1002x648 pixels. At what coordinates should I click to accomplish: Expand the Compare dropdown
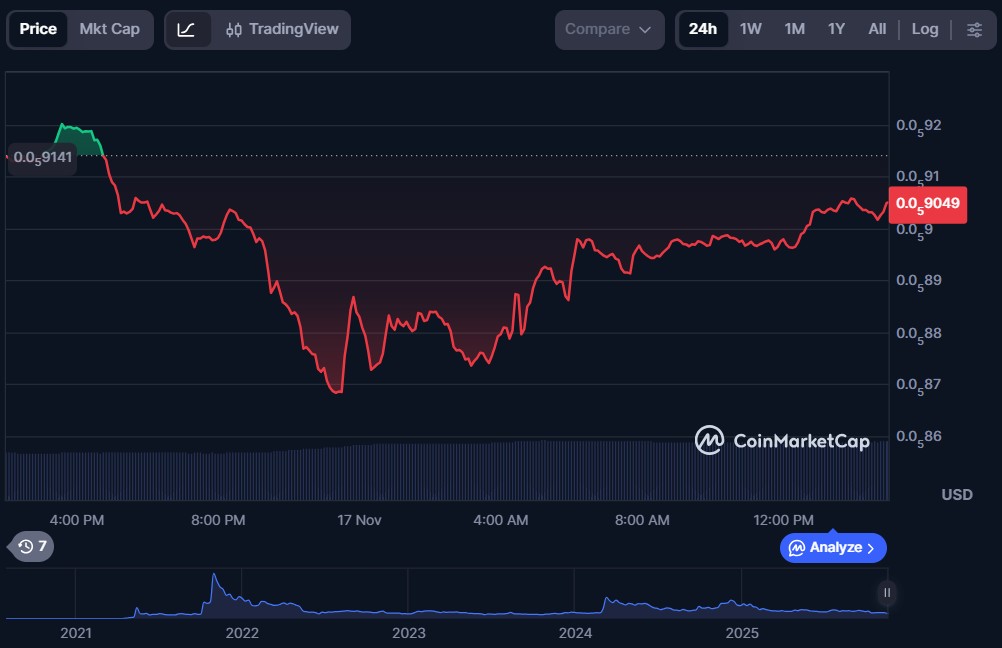609,29
